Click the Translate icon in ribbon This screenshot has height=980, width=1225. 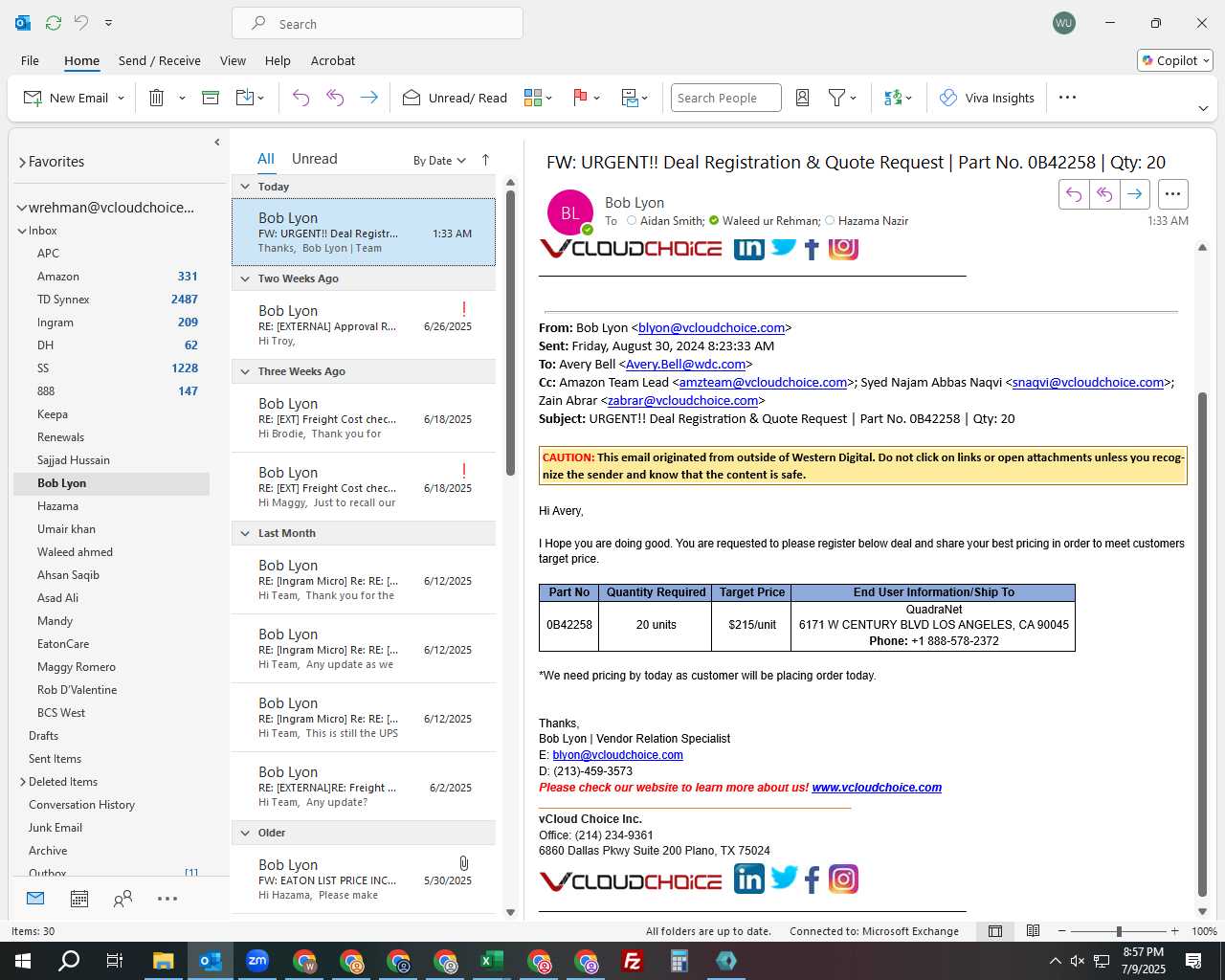click(x=893, y=98)
